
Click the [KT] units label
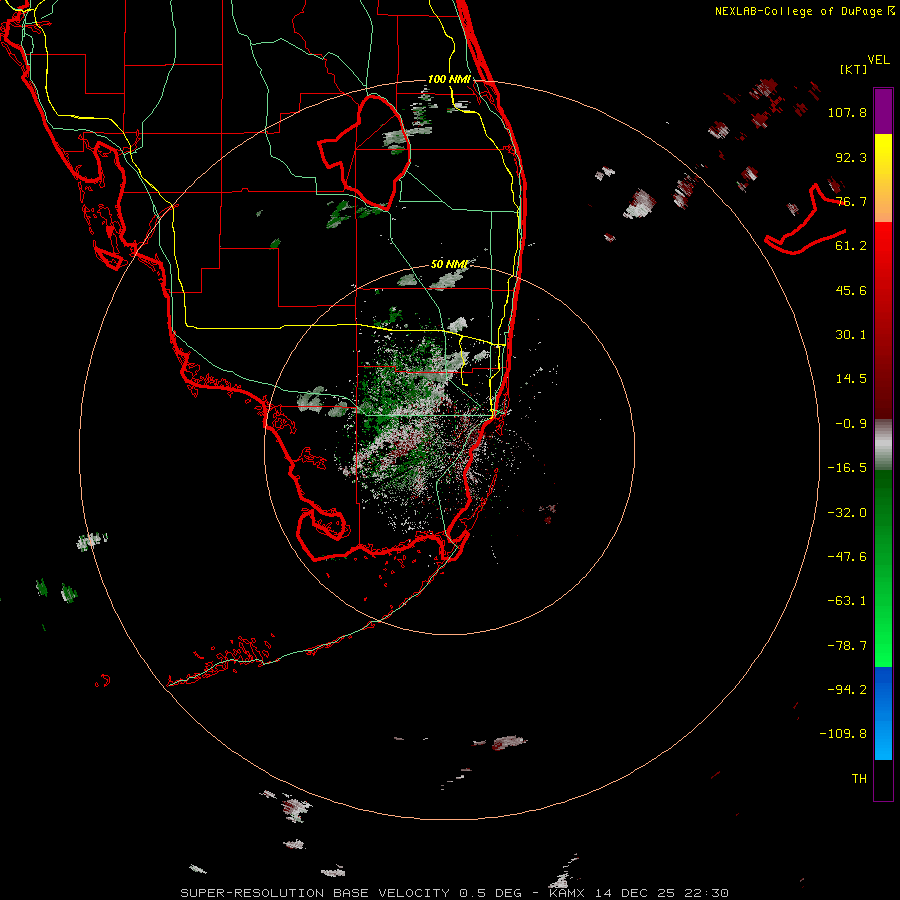pos(854,69)
